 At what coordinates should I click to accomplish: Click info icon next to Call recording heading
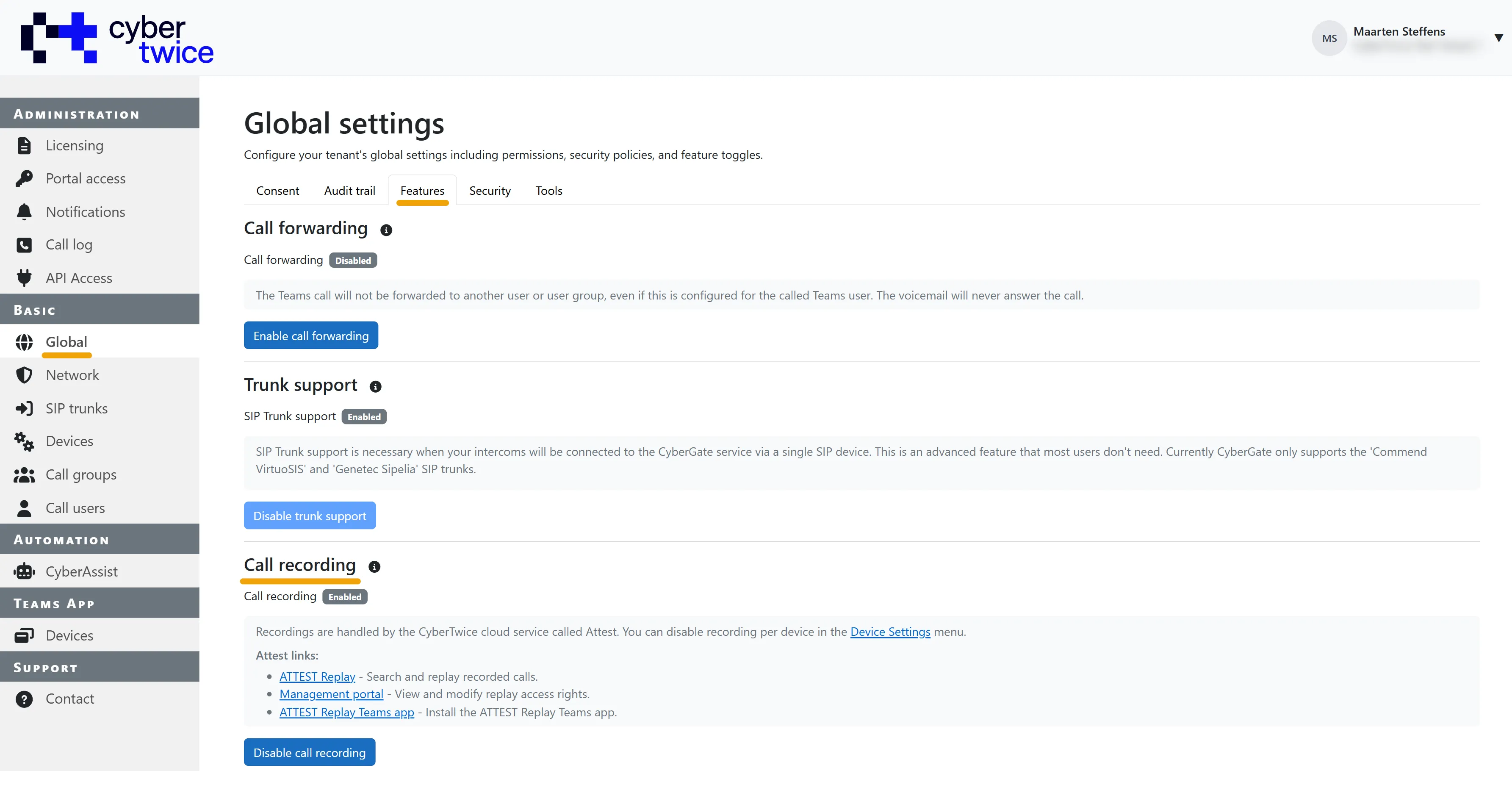pos(374,566)
